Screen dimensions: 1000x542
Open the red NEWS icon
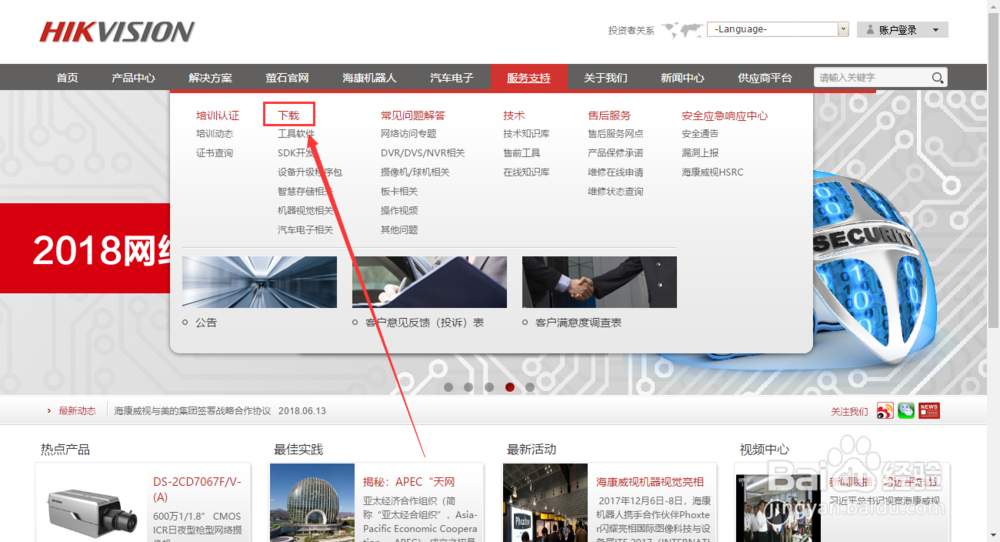coord(929,411)
